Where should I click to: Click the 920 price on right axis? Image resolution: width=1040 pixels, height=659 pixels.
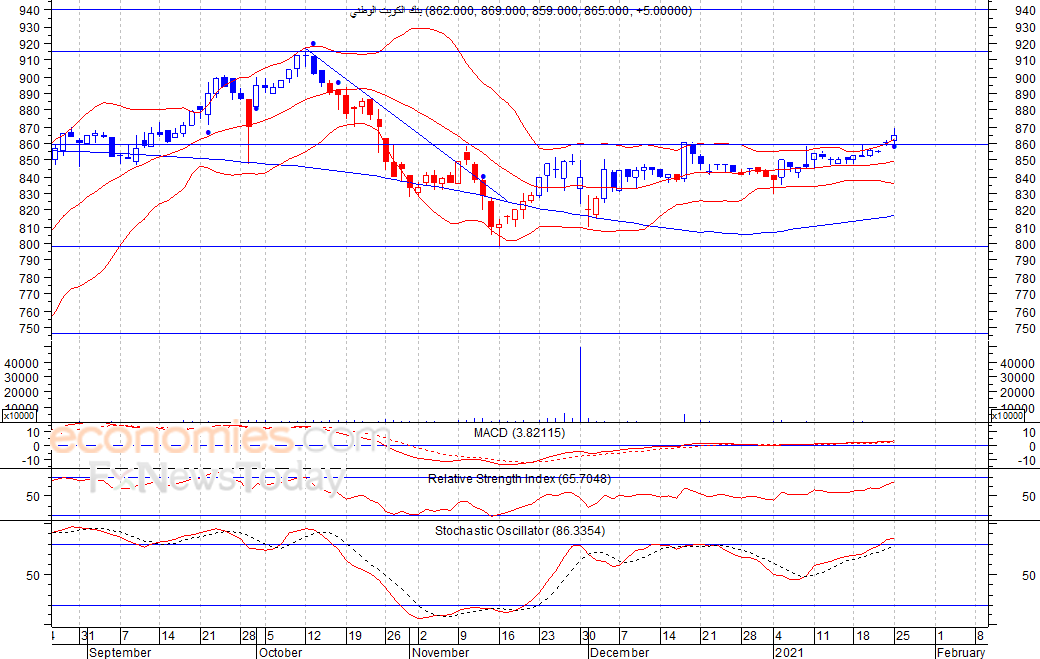[x=1025, y=45]
